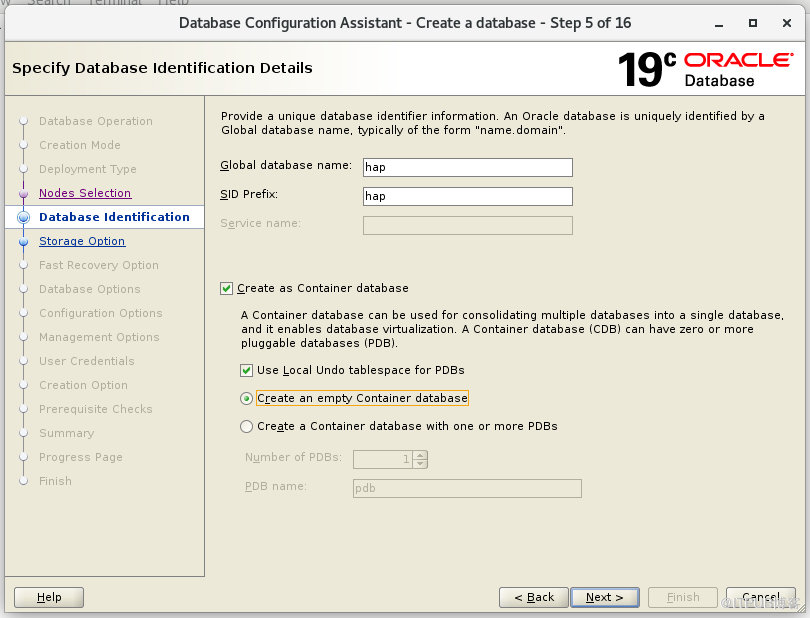Click the Database Options step
This screenshot has width=810, height=618.
[x=90, y=289]
